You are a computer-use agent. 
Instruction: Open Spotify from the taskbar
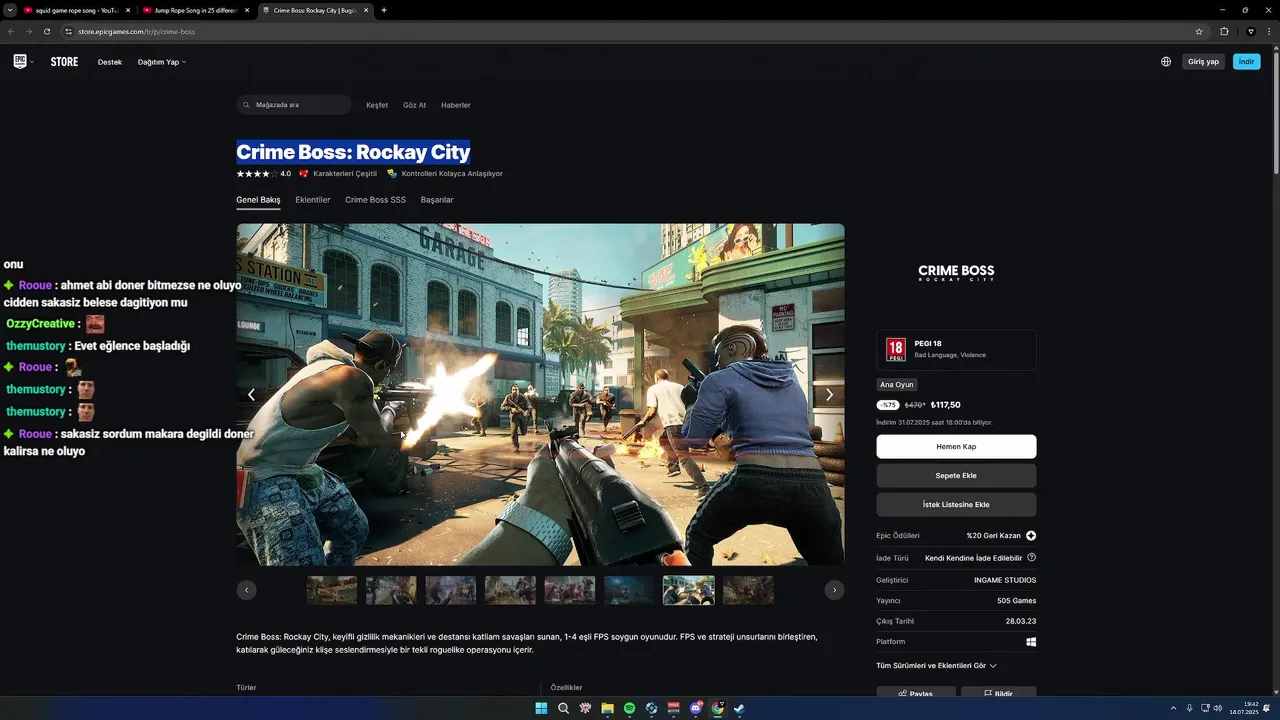pyautogui.click(x=629, y=708)
